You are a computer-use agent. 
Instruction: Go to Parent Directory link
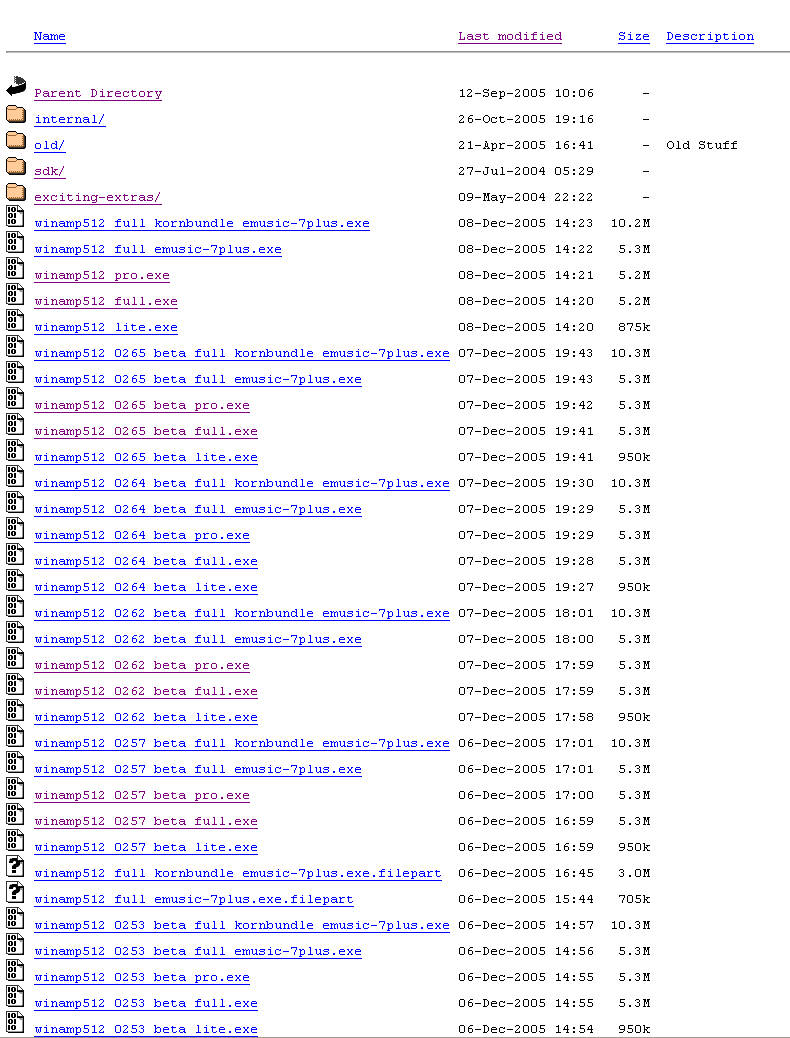(98, 93)
